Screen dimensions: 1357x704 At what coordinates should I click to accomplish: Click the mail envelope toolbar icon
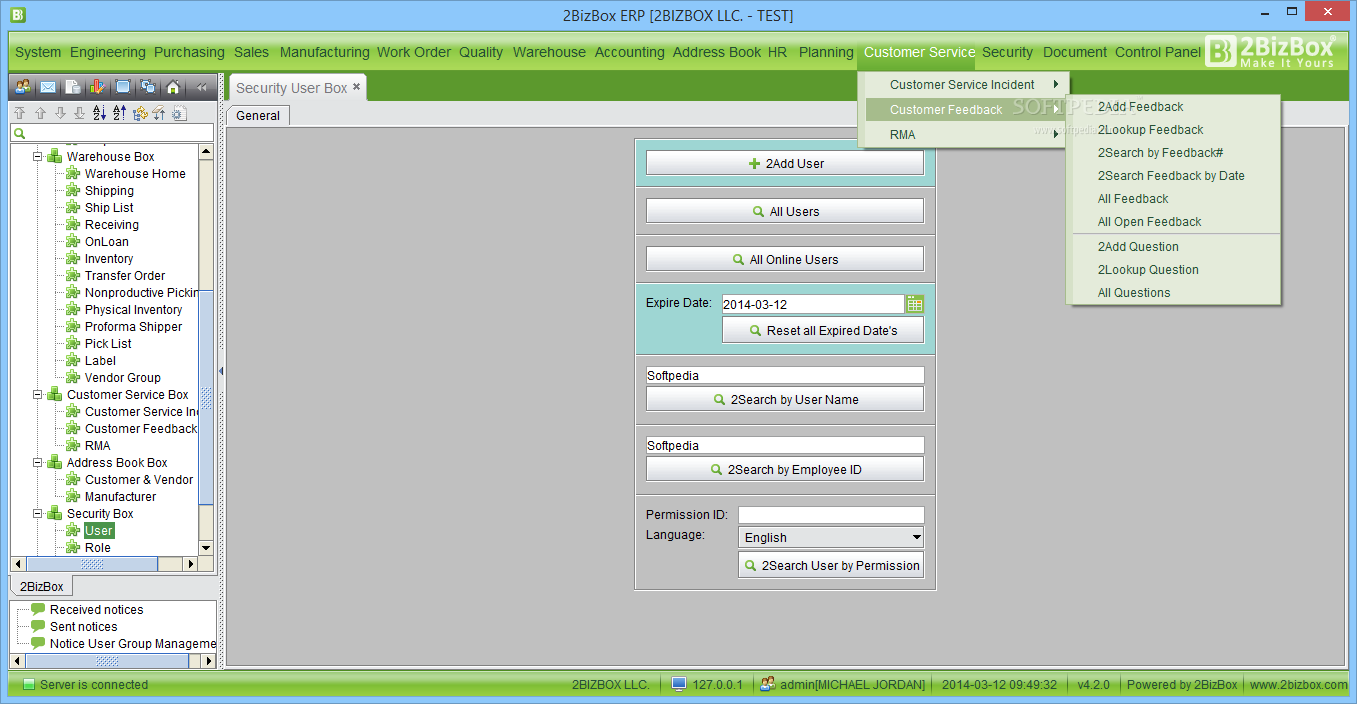[47, 87]
